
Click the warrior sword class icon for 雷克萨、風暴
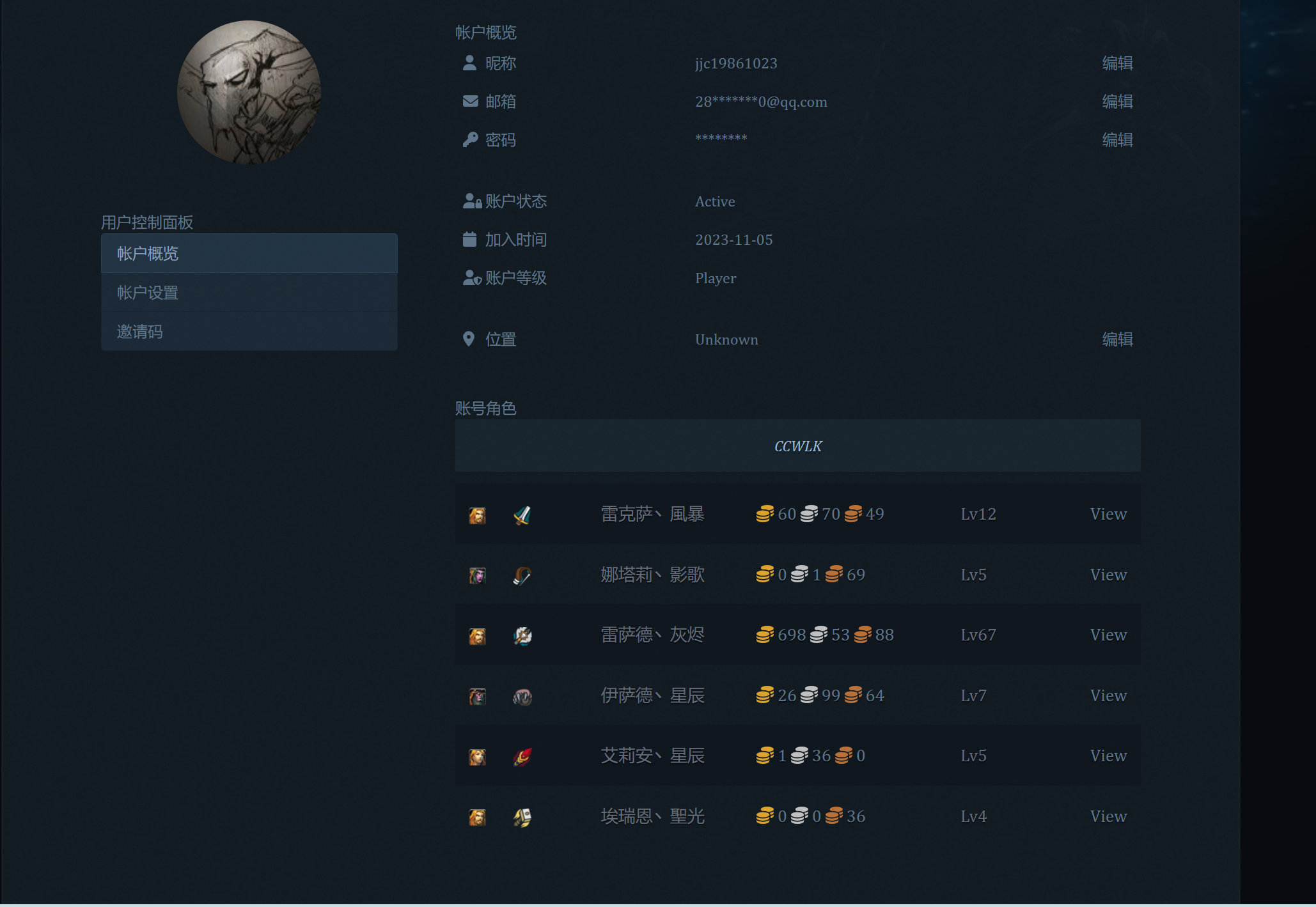pos(521,514)
